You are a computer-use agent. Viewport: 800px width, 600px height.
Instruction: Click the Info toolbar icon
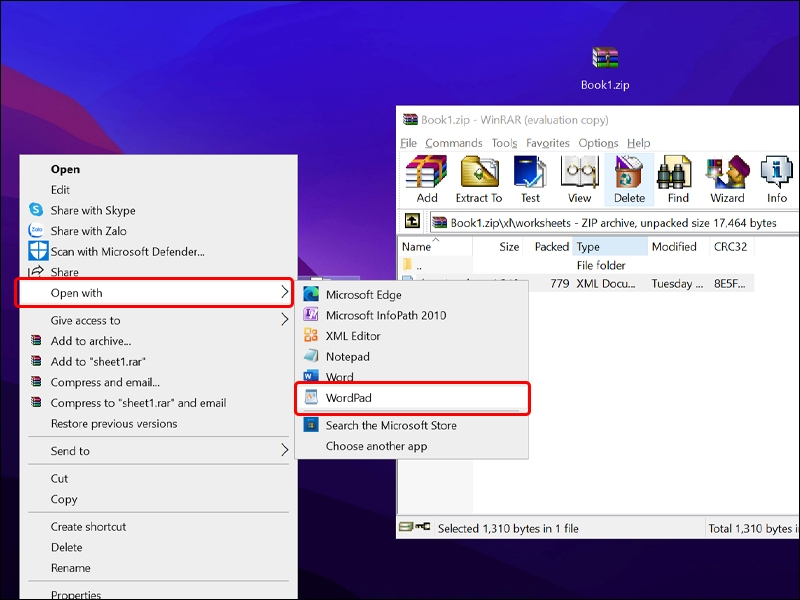[x=777, y=179]
